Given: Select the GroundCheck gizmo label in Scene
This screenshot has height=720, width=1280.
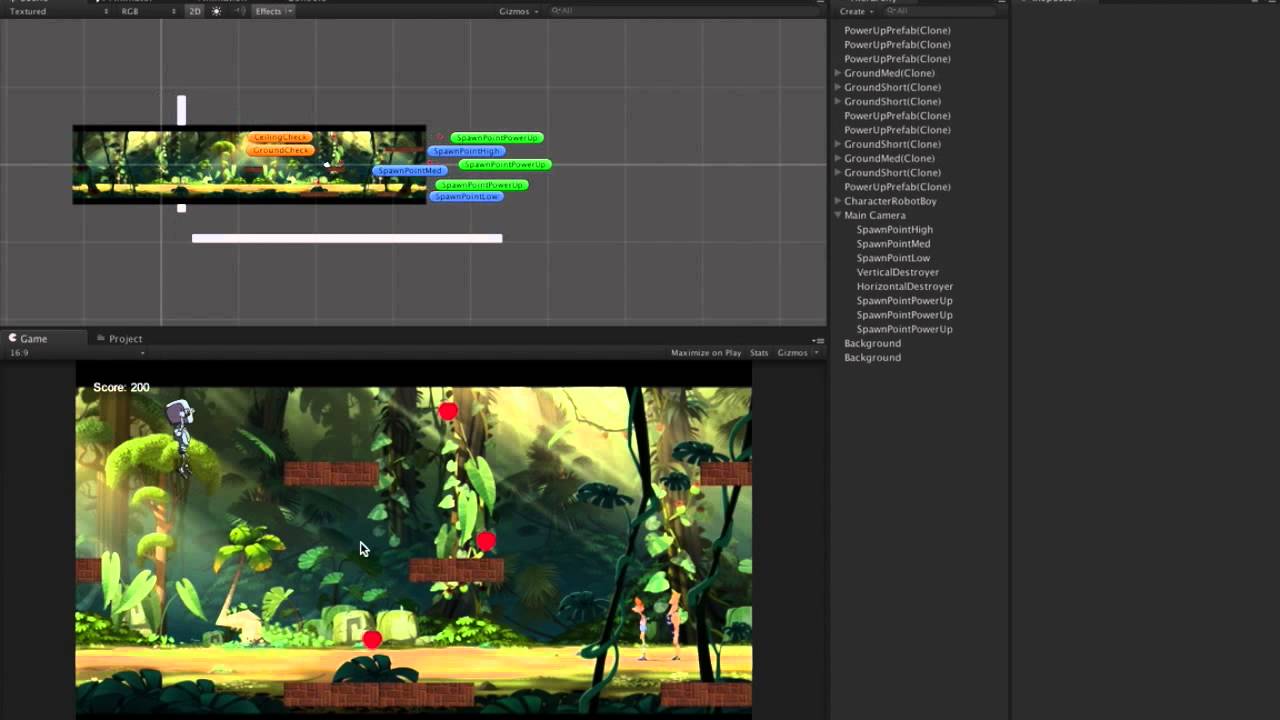Looking at the screenshot, I should pyautogui.click(x=280, y=150).
